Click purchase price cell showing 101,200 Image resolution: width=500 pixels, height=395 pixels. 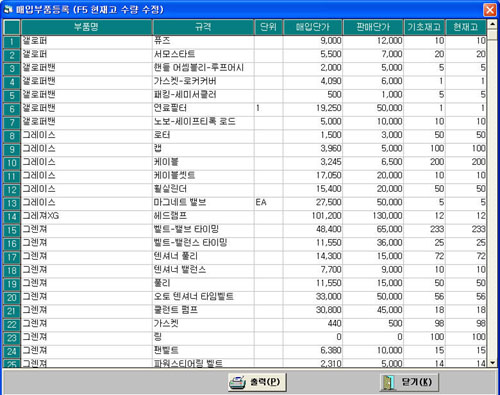(x=313, y=216)
